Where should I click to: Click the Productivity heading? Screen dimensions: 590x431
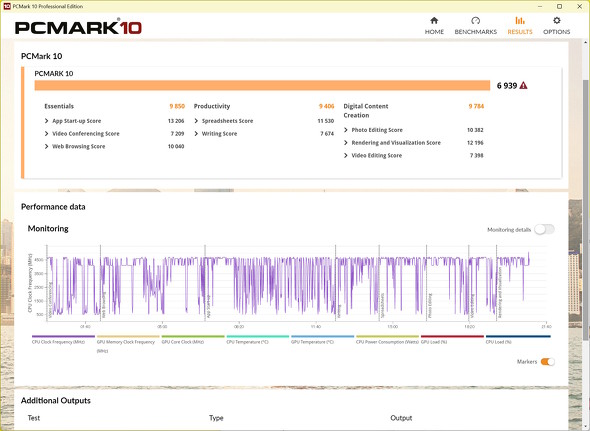212,106
